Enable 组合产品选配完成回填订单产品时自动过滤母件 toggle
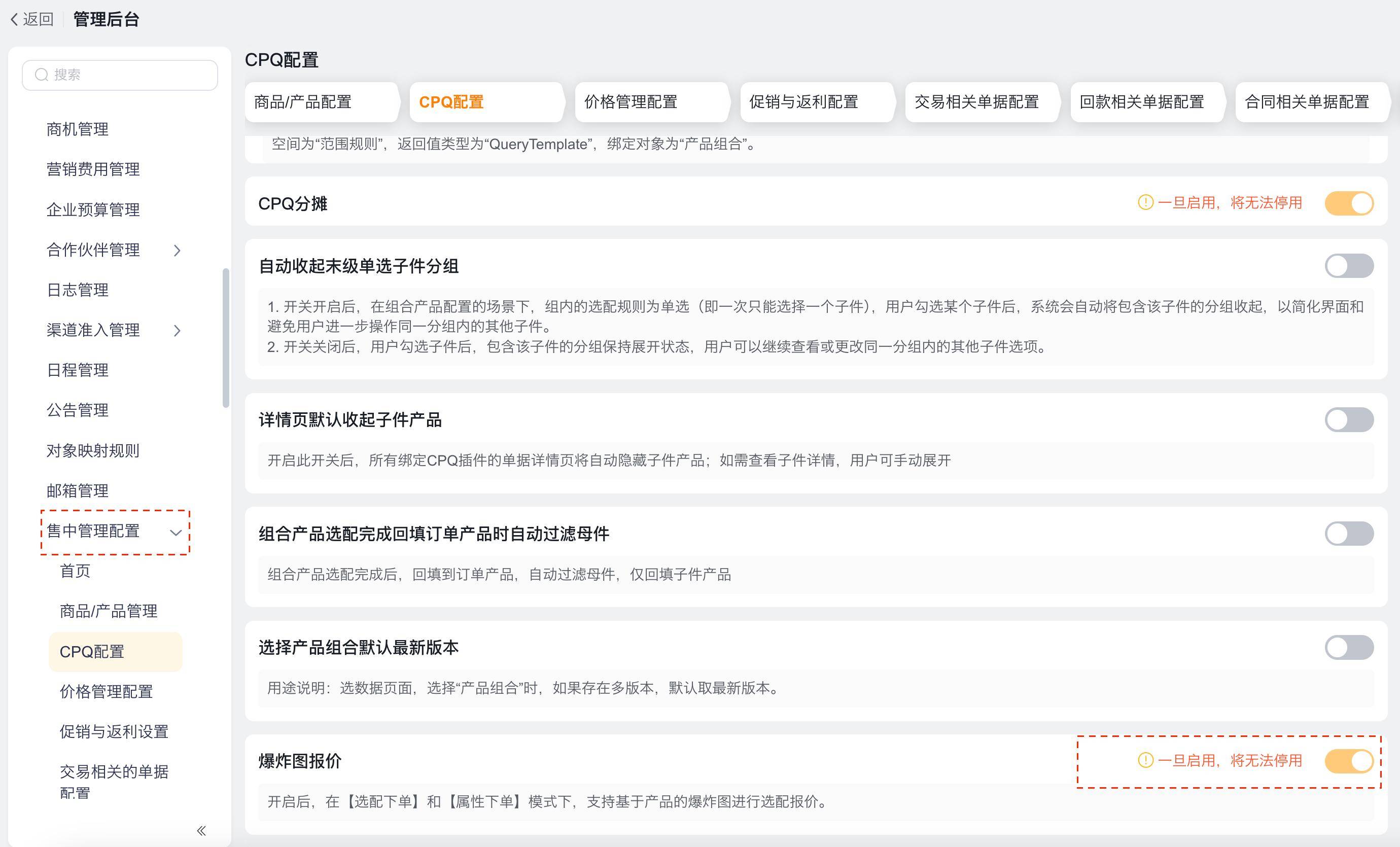The image size is (1400, 847). [1349, 534]
